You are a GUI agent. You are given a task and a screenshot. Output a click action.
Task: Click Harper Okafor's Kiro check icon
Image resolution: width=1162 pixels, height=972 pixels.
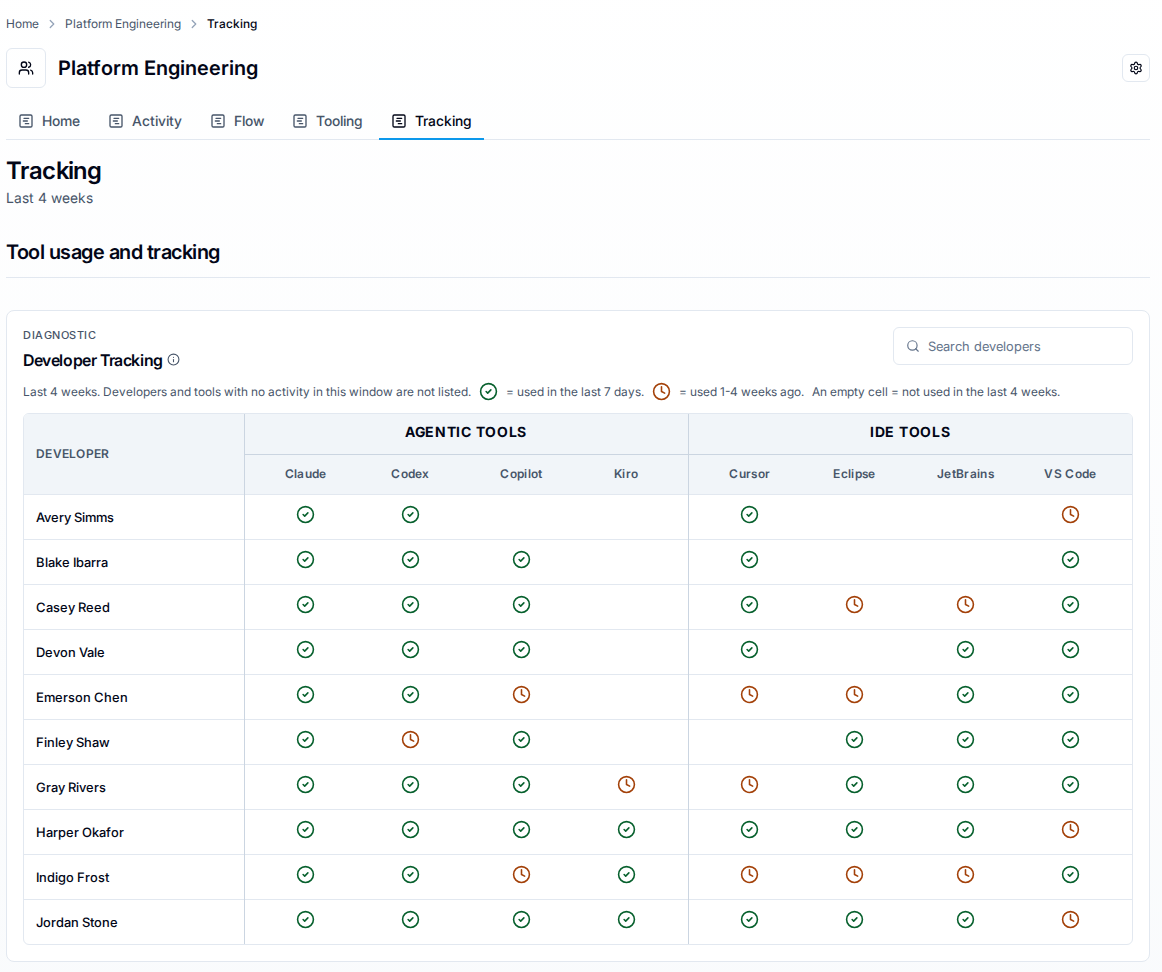click(x=626, y=830)
